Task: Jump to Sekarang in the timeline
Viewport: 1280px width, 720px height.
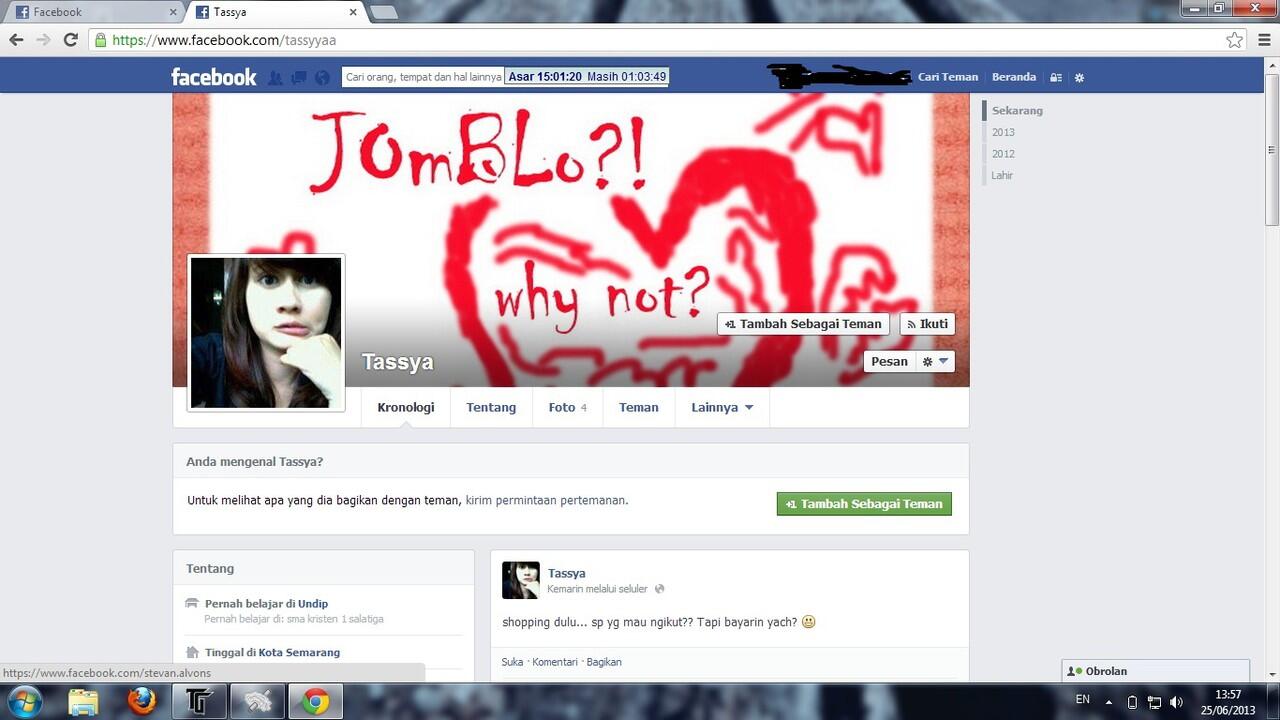Action: tap(1017, 111)
